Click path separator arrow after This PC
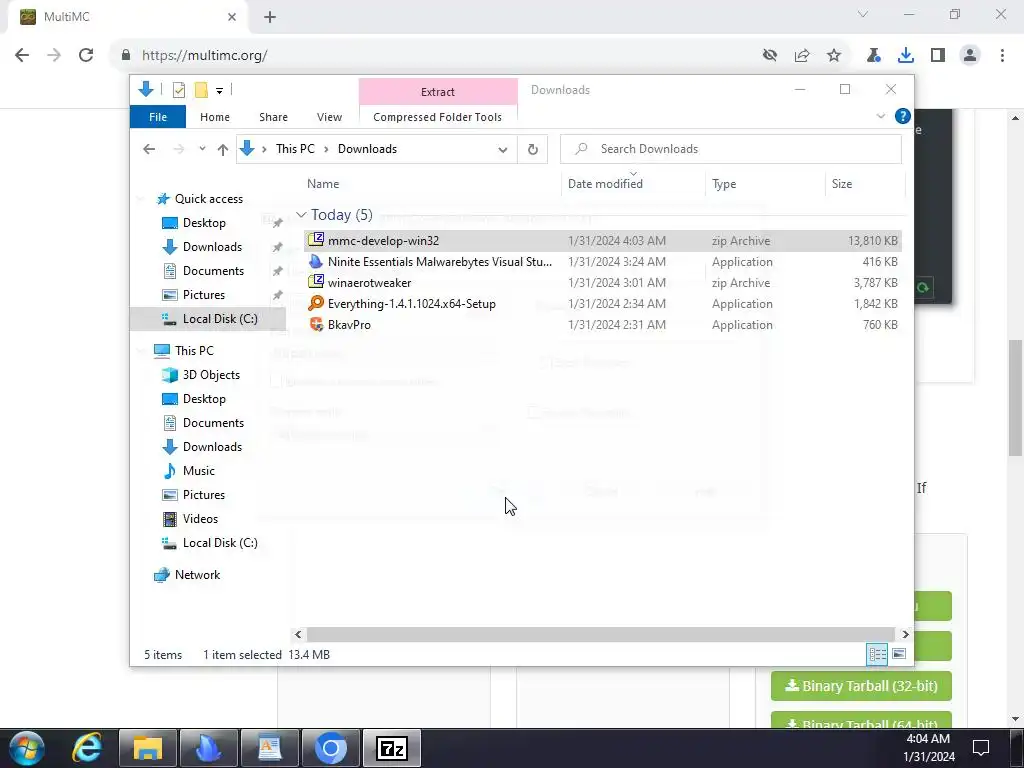The image size is (1024, 768). point(326,150)
